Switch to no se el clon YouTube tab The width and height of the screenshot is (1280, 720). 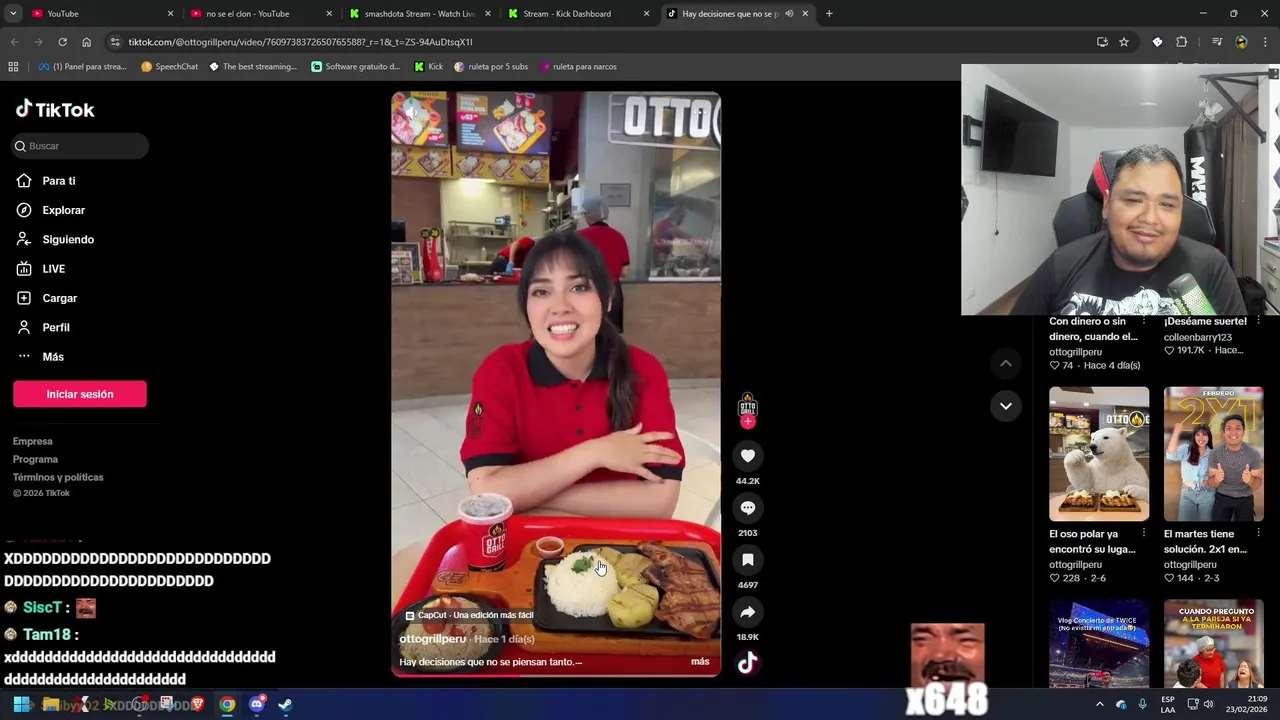pyautogui.click(x=260, y=13)
